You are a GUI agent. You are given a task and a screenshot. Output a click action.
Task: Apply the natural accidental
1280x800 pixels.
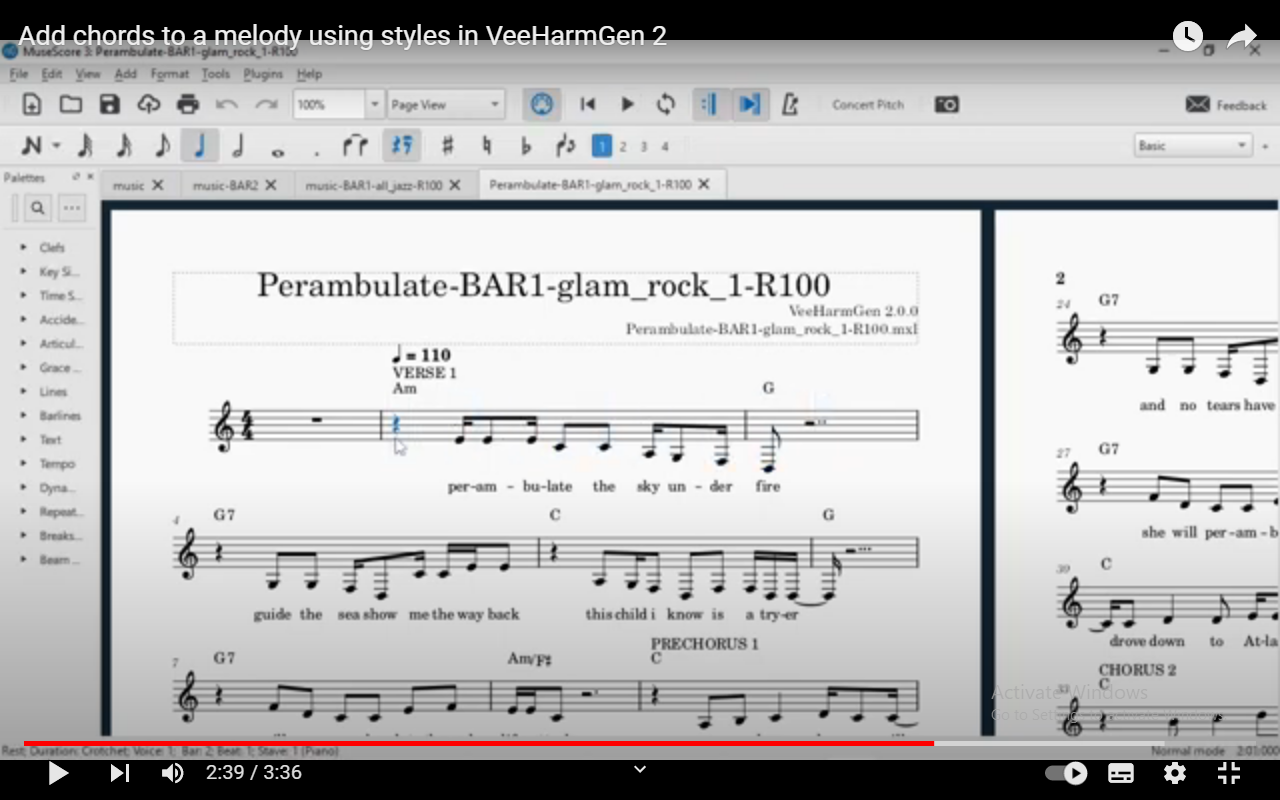[x=486, y=146]
